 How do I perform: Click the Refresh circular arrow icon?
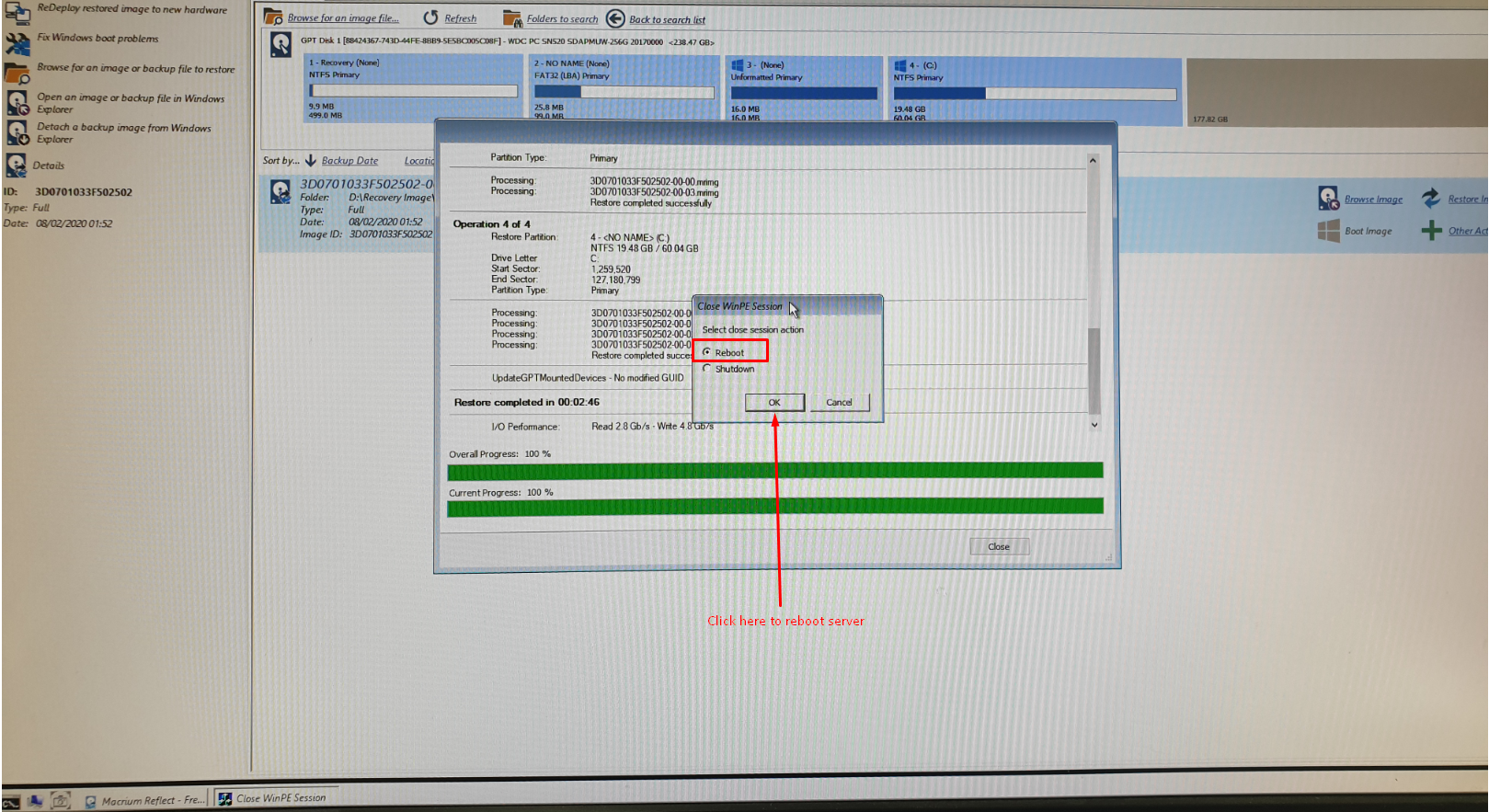430,17
